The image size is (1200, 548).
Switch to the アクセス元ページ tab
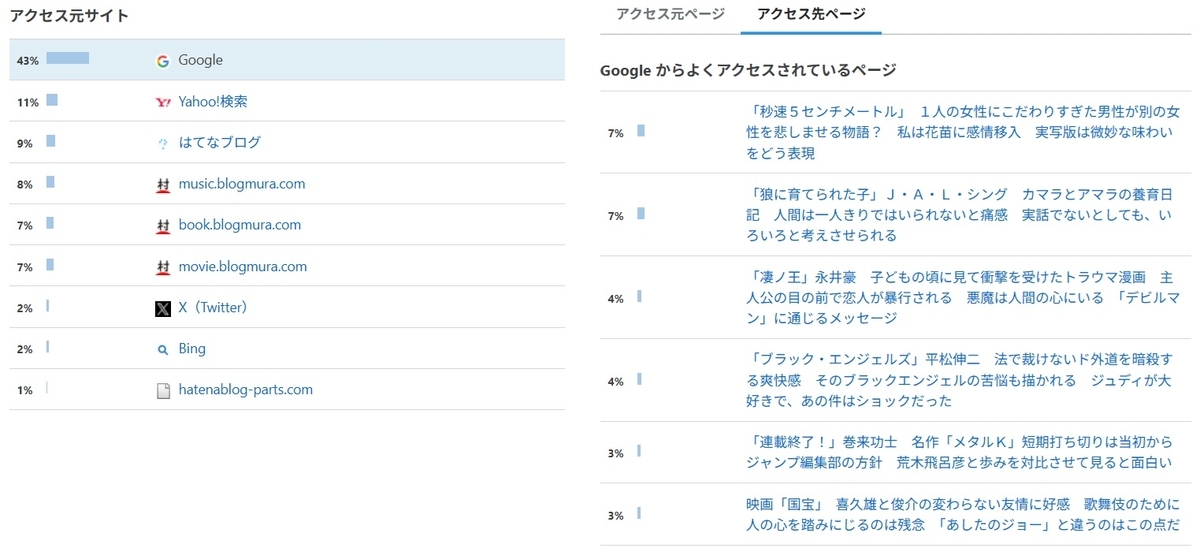(670, 14)
